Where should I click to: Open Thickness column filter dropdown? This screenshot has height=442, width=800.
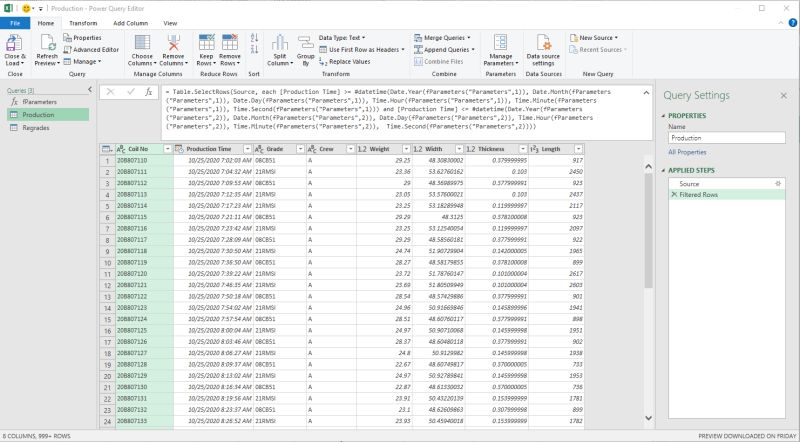click(x=522, y=149)
